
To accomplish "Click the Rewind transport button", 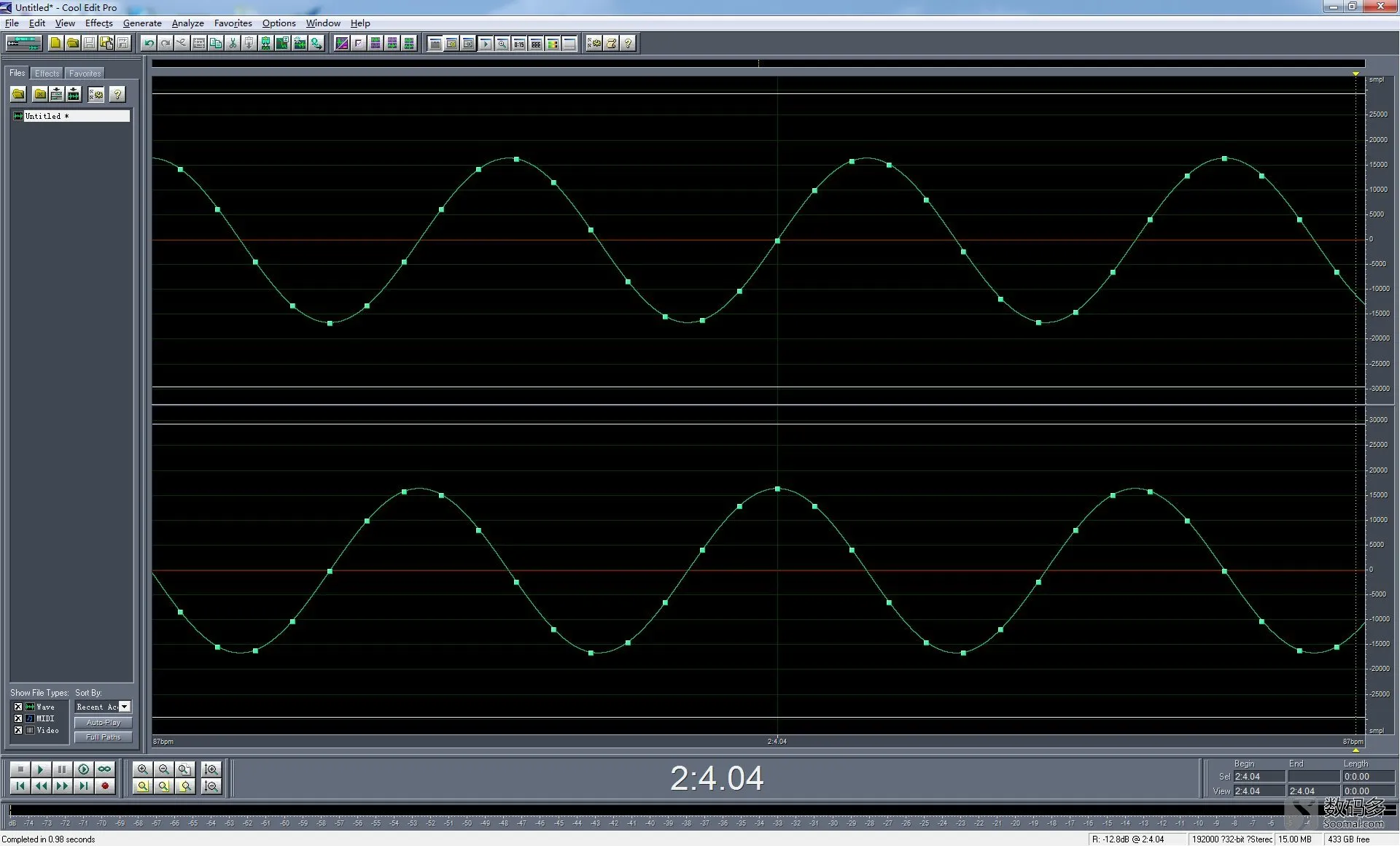I will pos(42,786).
